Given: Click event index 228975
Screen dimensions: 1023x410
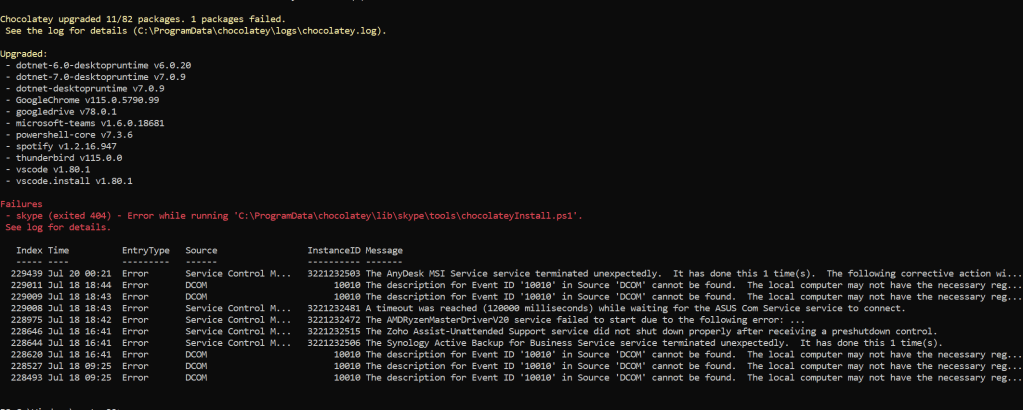Looking at the screenshot, I should 27,320.
